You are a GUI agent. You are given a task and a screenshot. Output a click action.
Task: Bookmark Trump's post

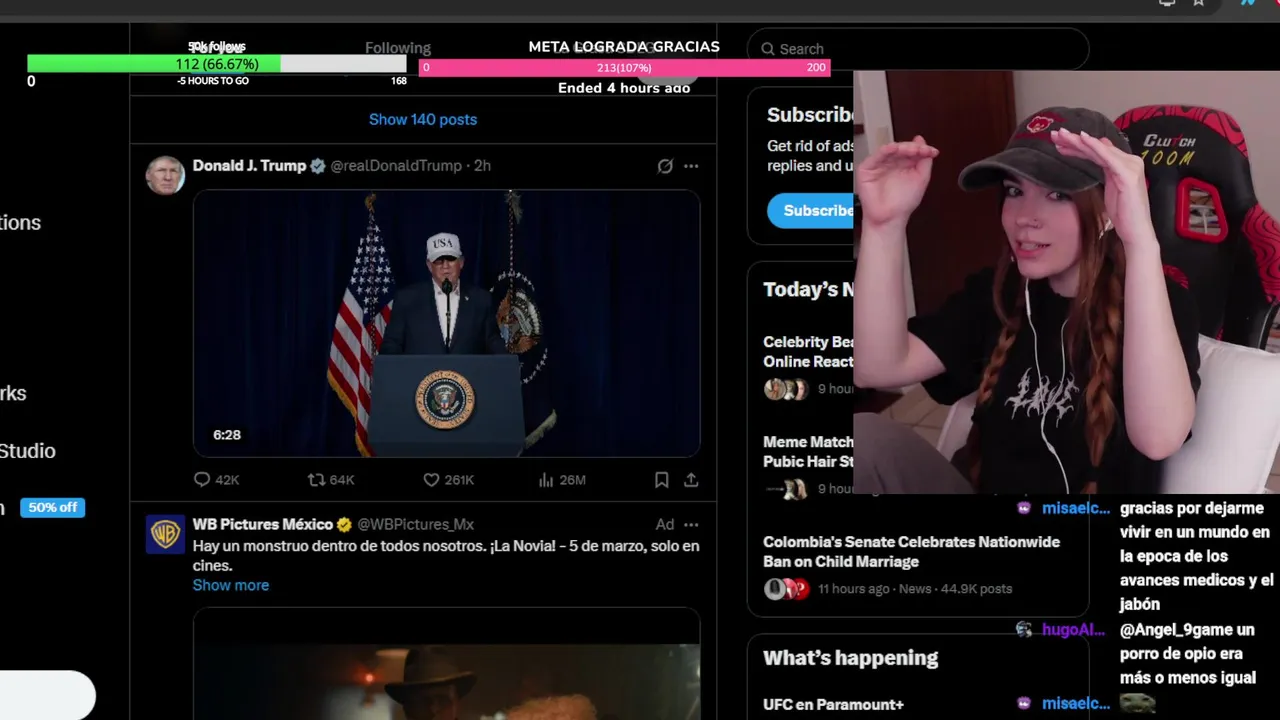661,480
